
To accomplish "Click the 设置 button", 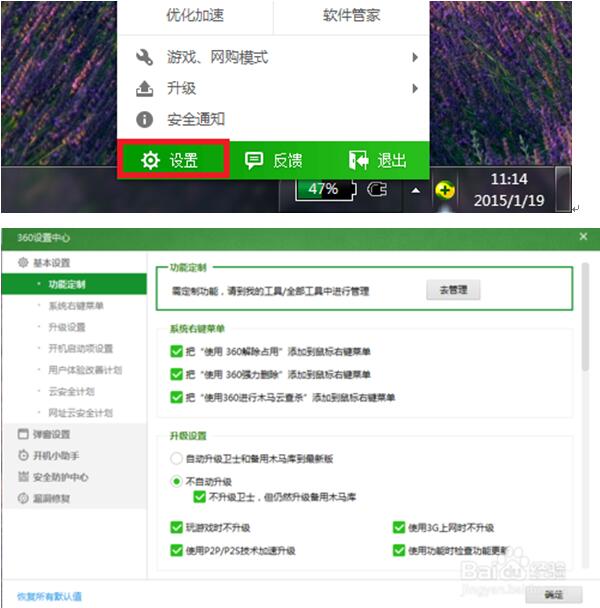I will point(173,160).
